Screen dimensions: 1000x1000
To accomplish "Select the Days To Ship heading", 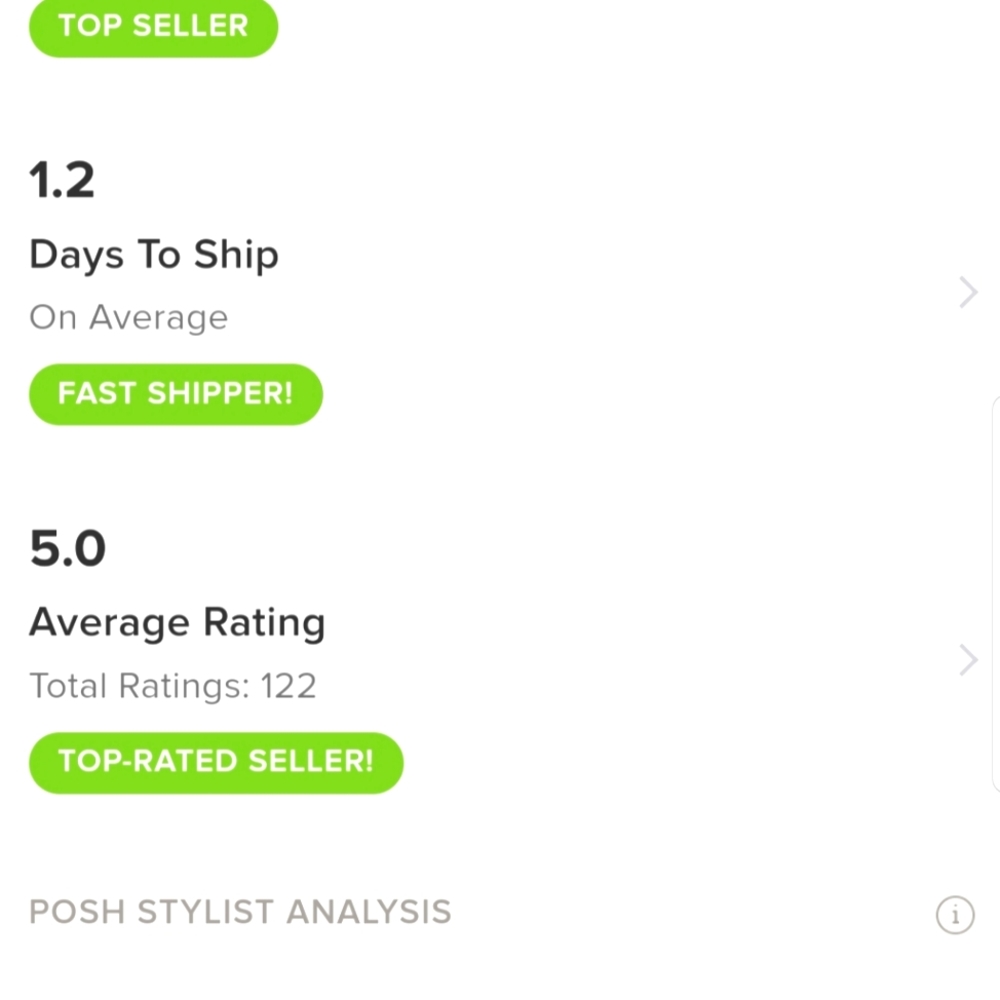I will pyautogui.click(x=154, y=255).
